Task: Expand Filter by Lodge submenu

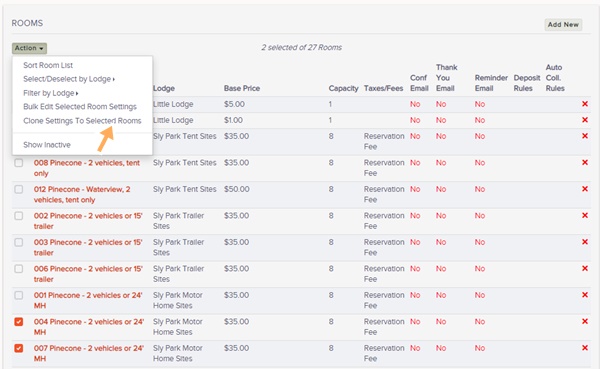Action: [51, 93]
